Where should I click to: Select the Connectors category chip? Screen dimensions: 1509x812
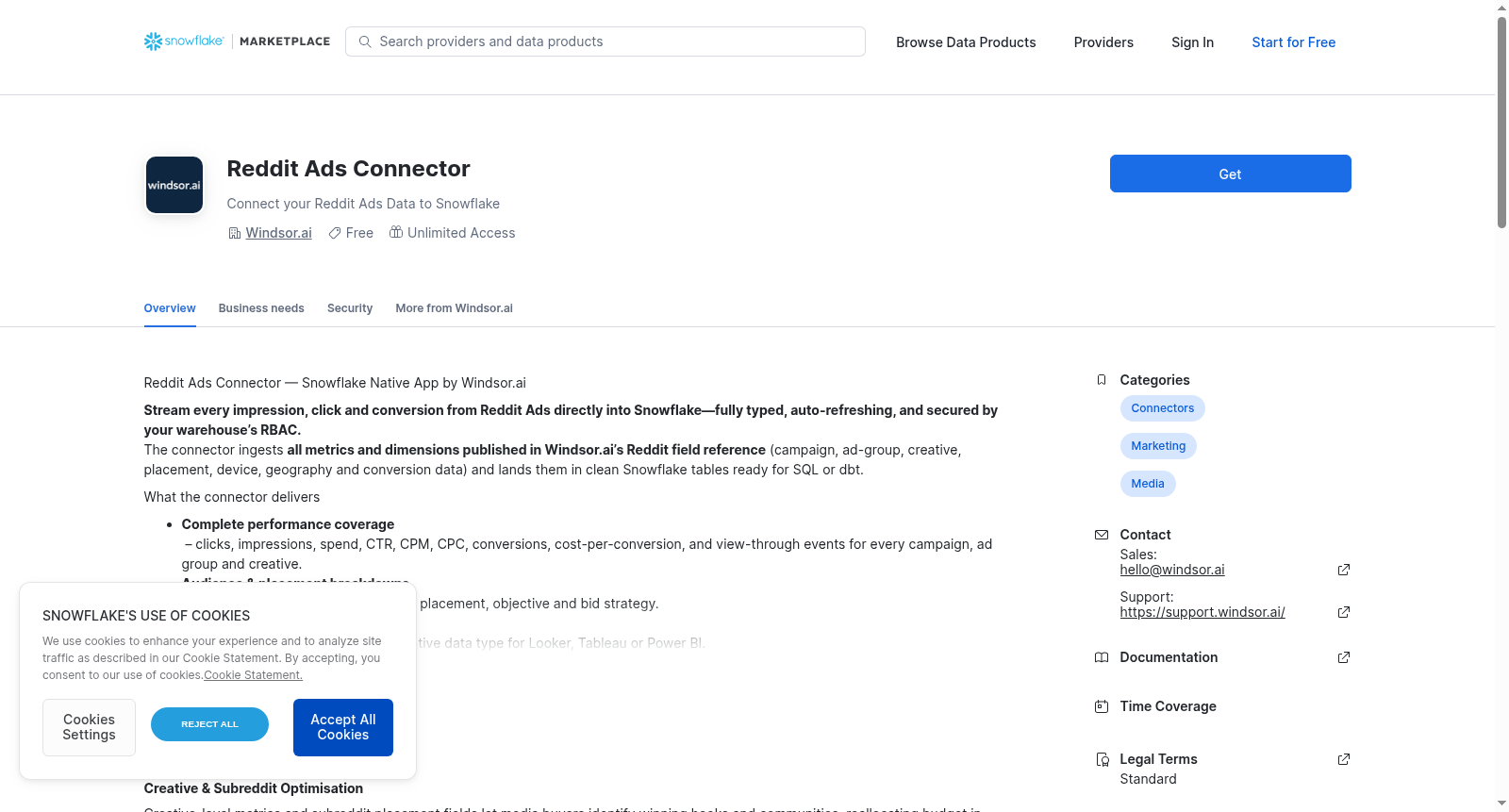pos(1162,408)
